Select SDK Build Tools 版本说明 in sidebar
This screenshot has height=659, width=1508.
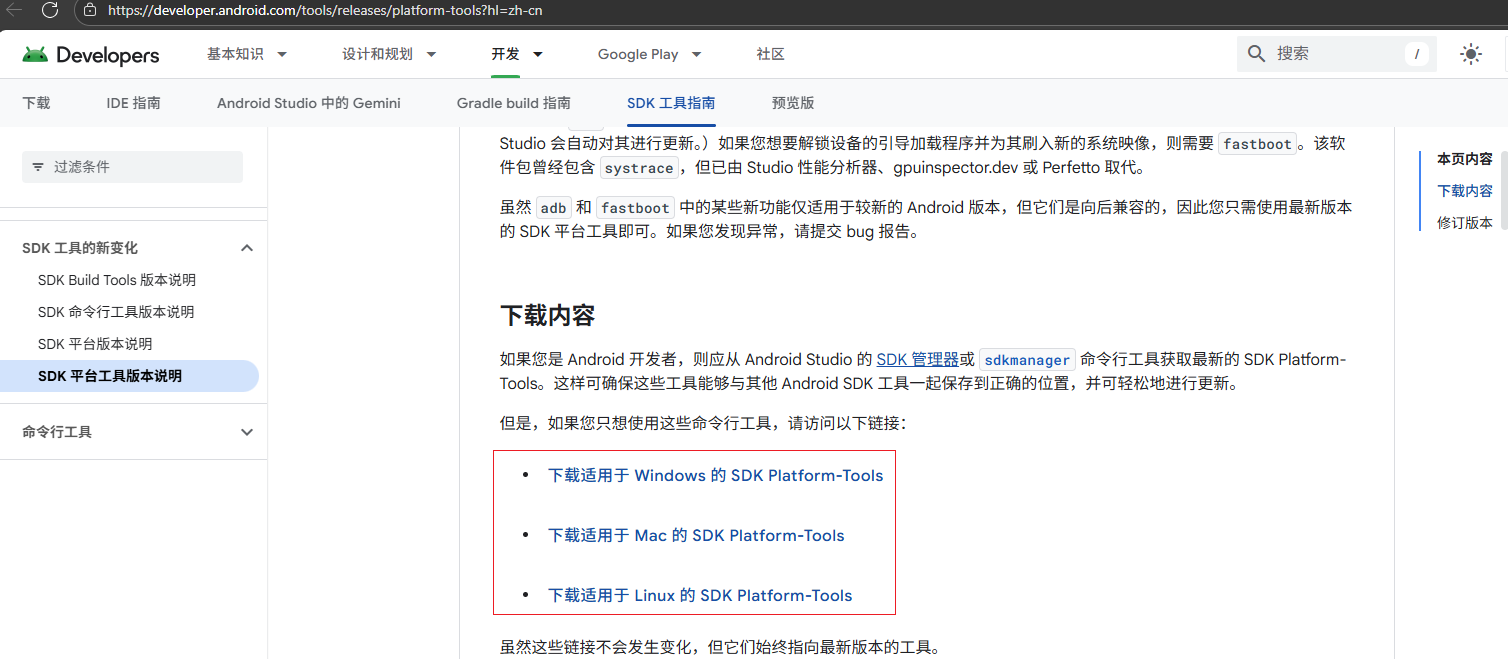coord(117,280)
